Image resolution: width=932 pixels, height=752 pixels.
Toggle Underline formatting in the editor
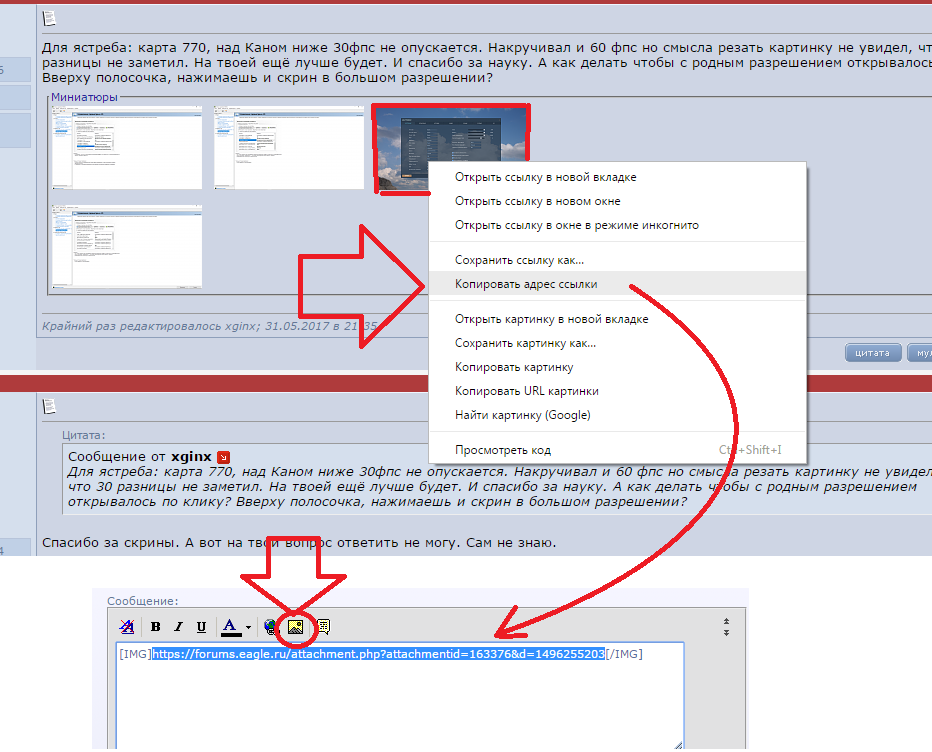pos(201,627)
